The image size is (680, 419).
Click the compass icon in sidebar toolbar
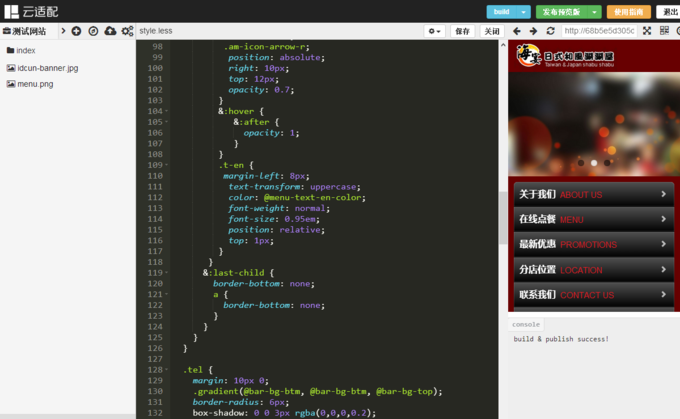click(93, 31)
